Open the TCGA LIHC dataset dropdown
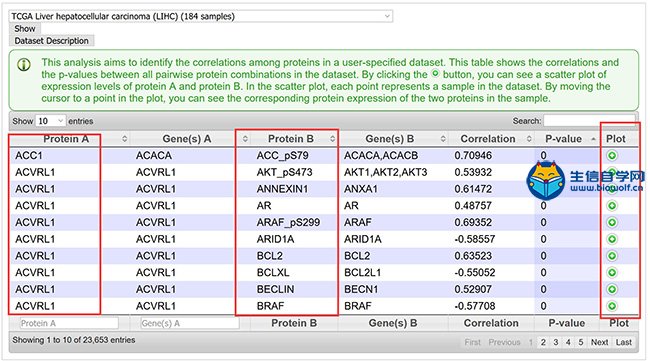The height and width of the screenshot is (361, 650). (201, 17)
